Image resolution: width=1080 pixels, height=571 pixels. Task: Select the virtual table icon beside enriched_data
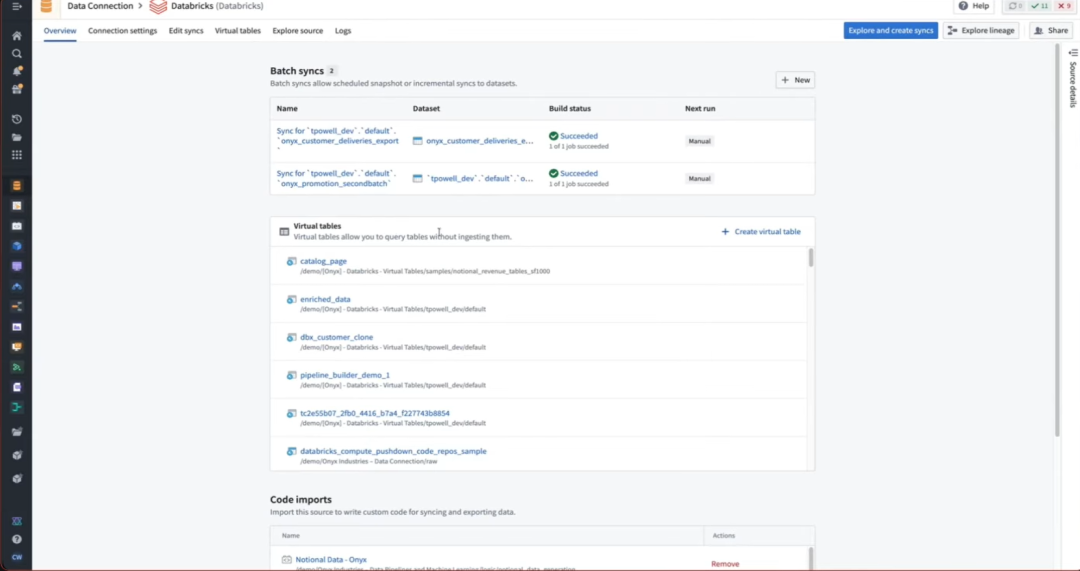(291, 300)
